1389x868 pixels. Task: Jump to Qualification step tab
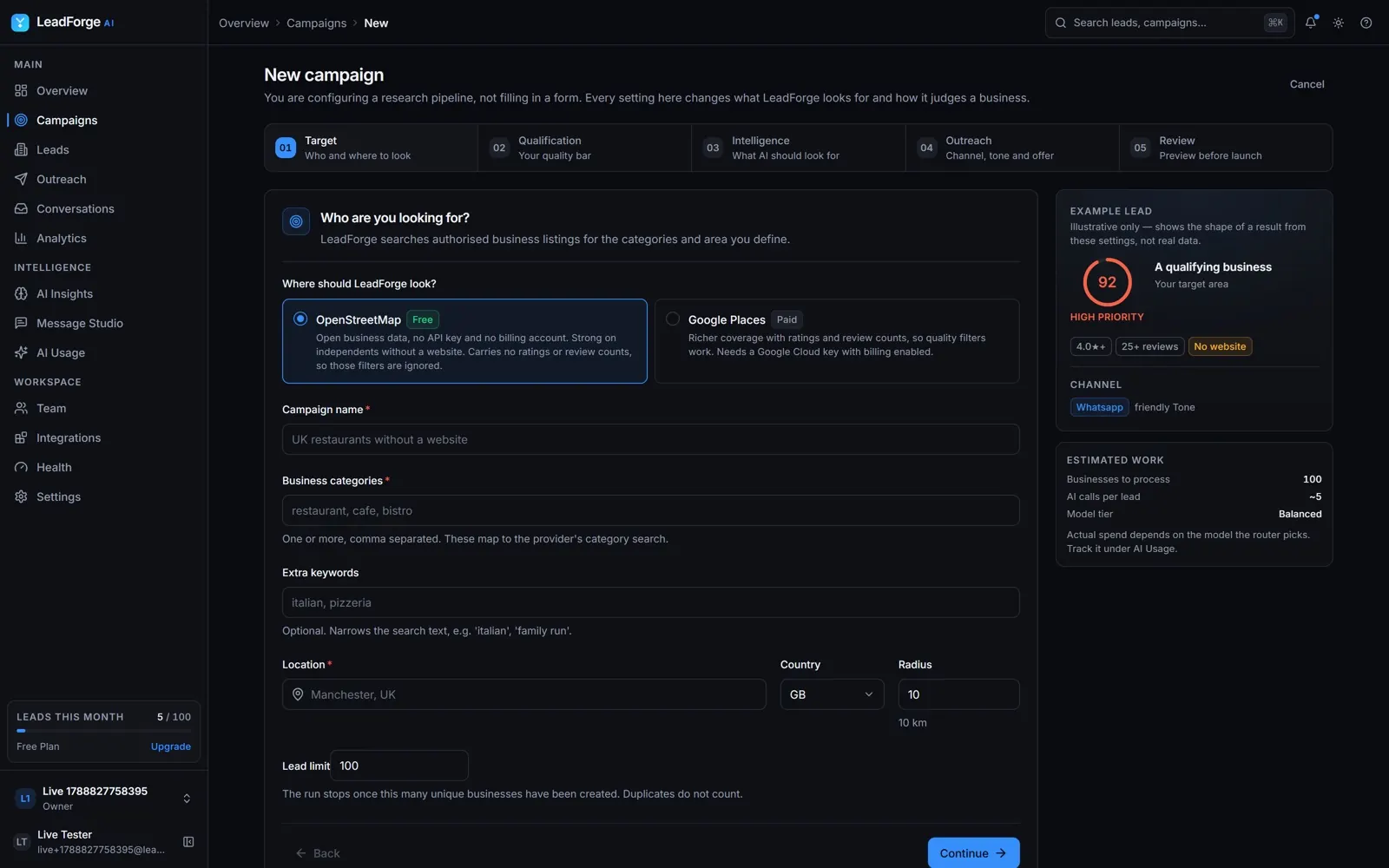click(x=584, y=148)
